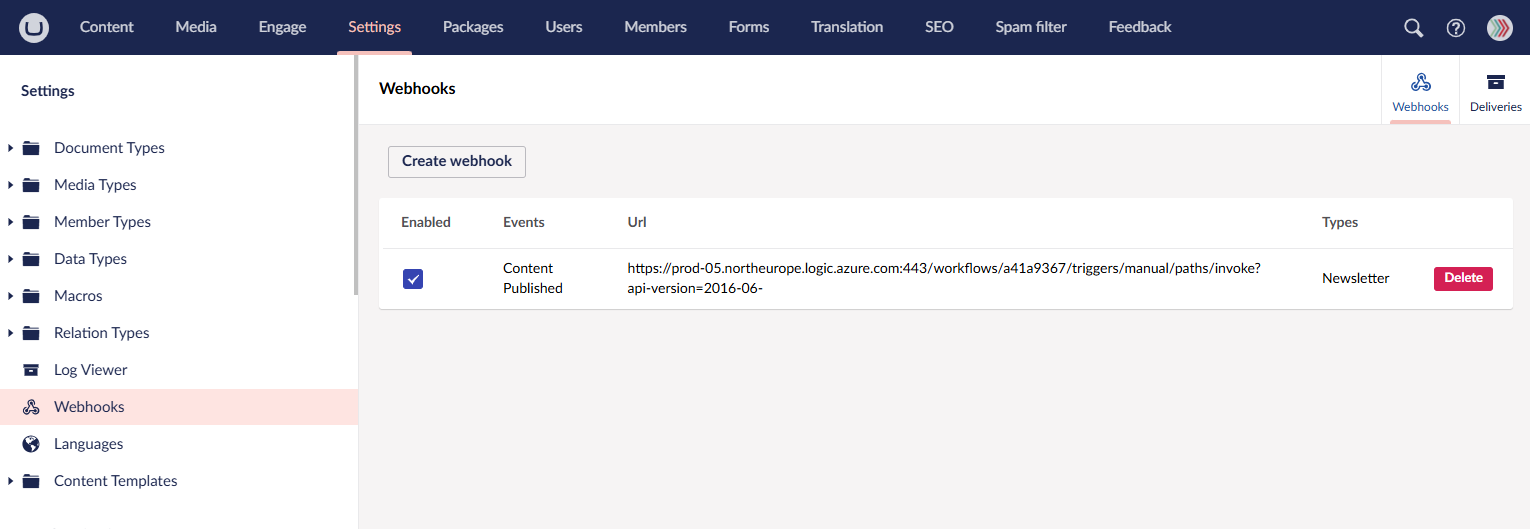Click the webhook Azure URL text
The width and height of the screenshot is (1530, 529).
coord(944,278)
